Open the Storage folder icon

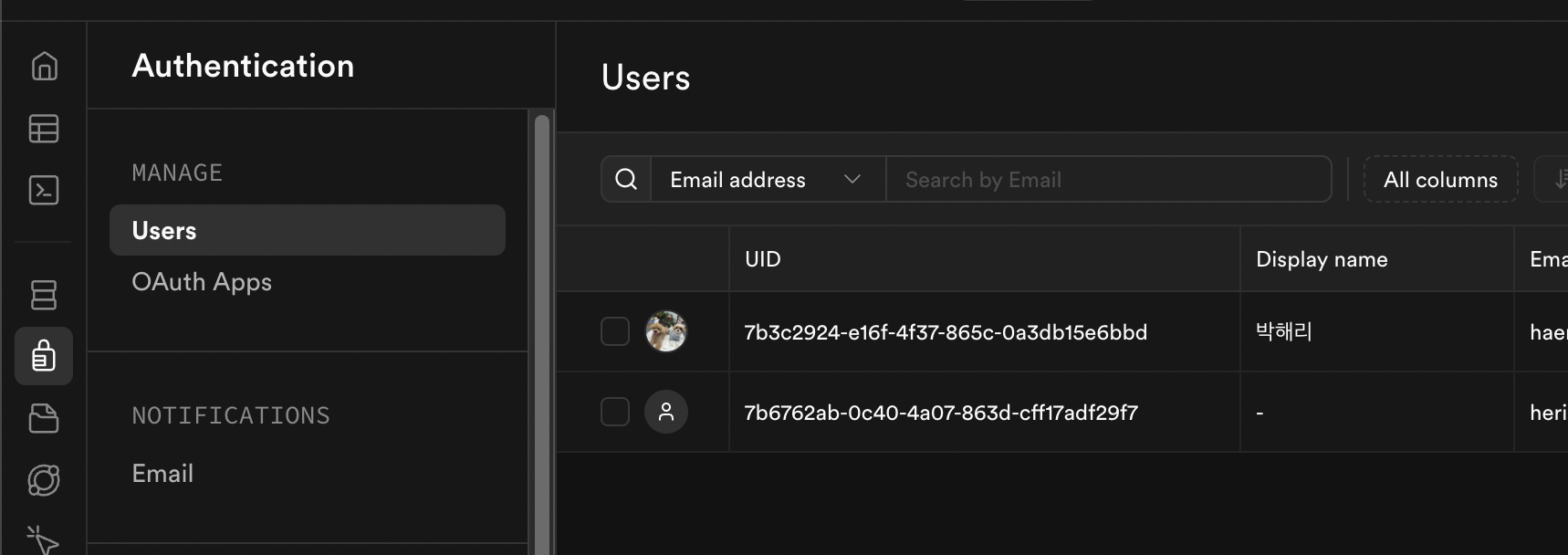tap(44, 418)
